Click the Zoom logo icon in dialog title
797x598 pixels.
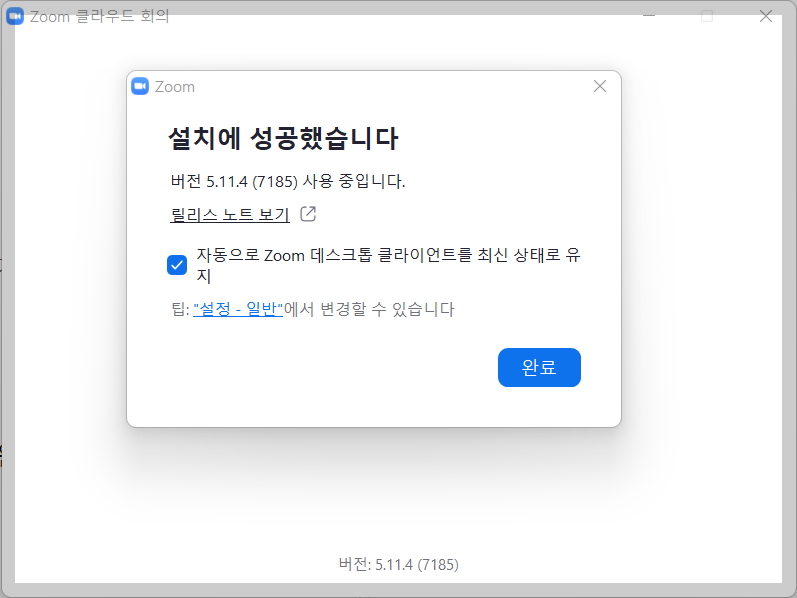click(140, 86)
